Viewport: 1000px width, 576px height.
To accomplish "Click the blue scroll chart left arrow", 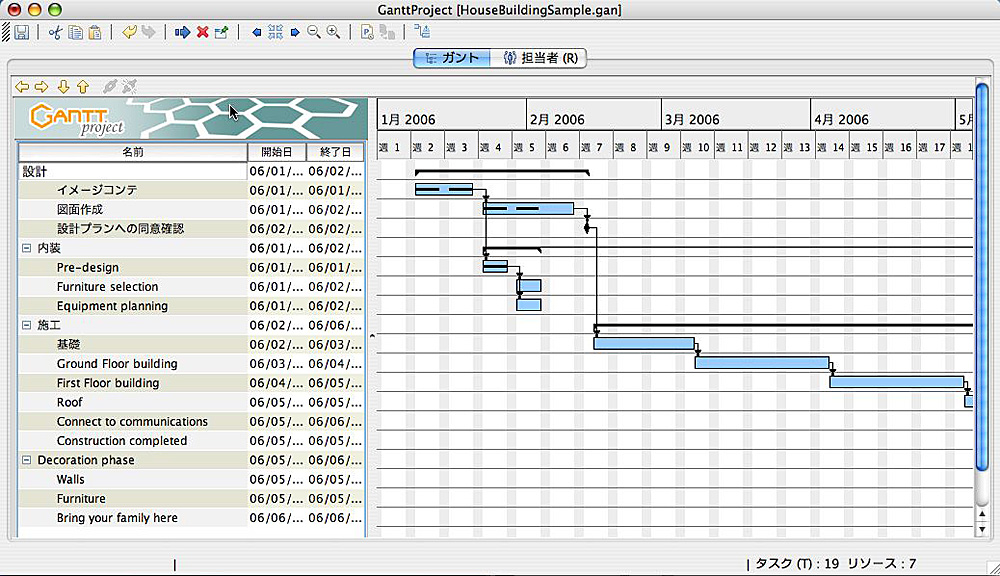I will click(x=257, y=32).
